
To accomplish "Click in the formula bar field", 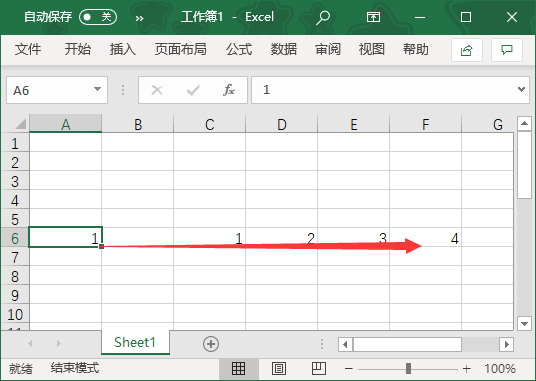I will coord(384,90).
